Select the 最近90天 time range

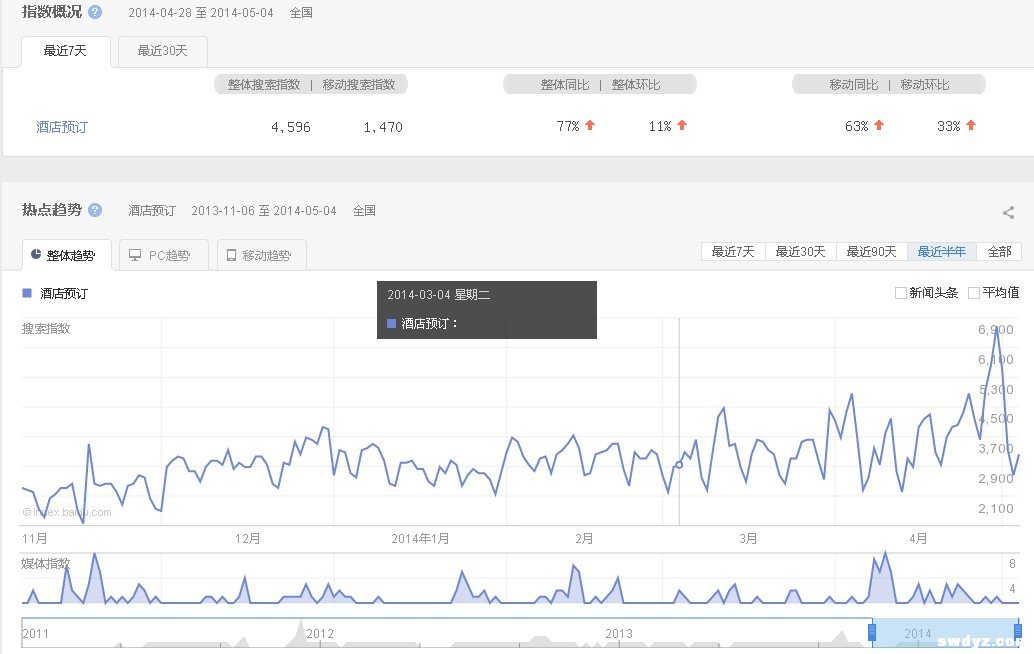coord(873,252)
